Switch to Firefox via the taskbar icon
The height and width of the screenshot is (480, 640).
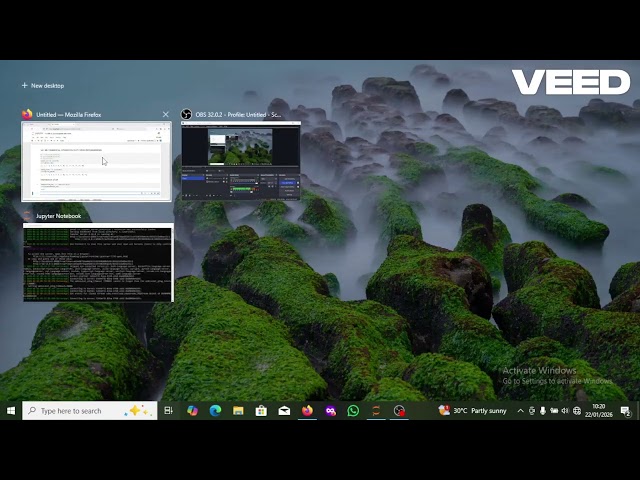[x=307, y=411]
